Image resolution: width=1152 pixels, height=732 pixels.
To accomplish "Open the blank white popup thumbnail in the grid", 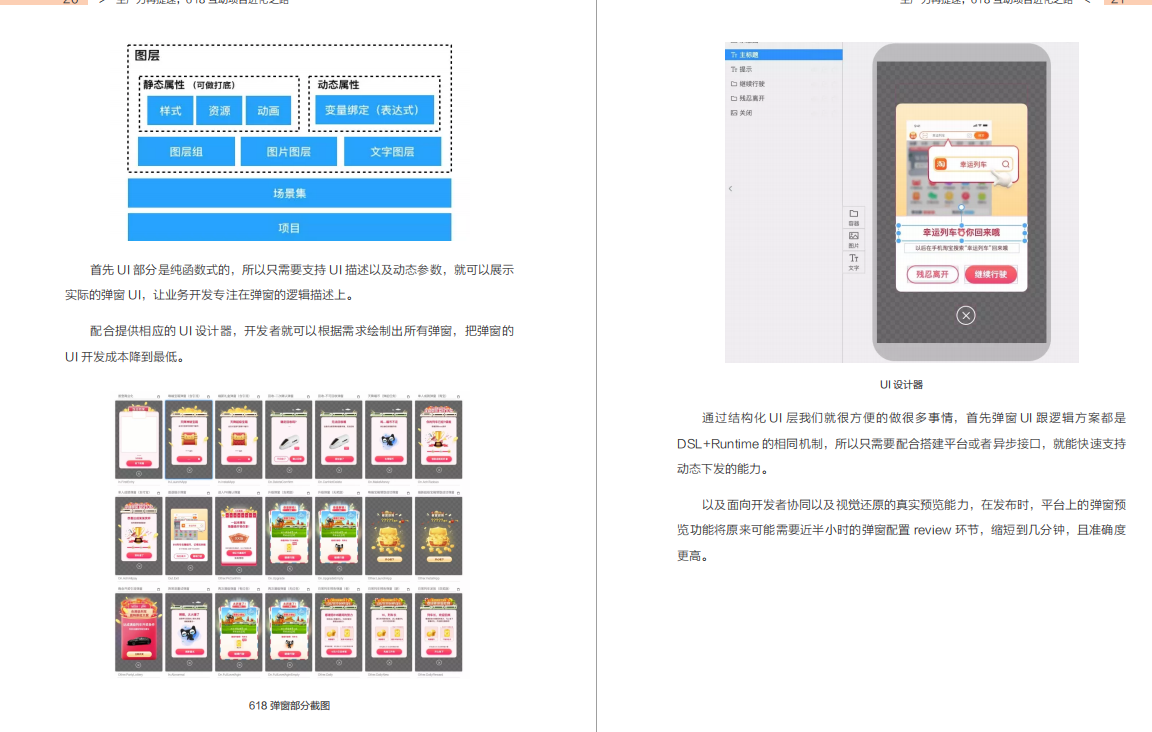I will 139,439.
